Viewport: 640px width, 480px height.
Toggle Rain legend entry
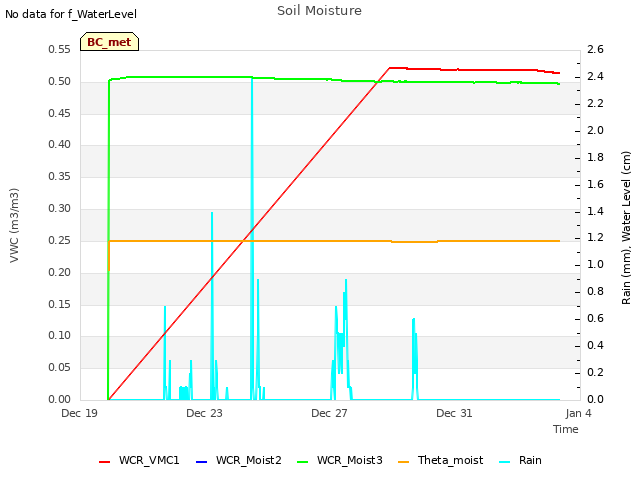(520, 460)
